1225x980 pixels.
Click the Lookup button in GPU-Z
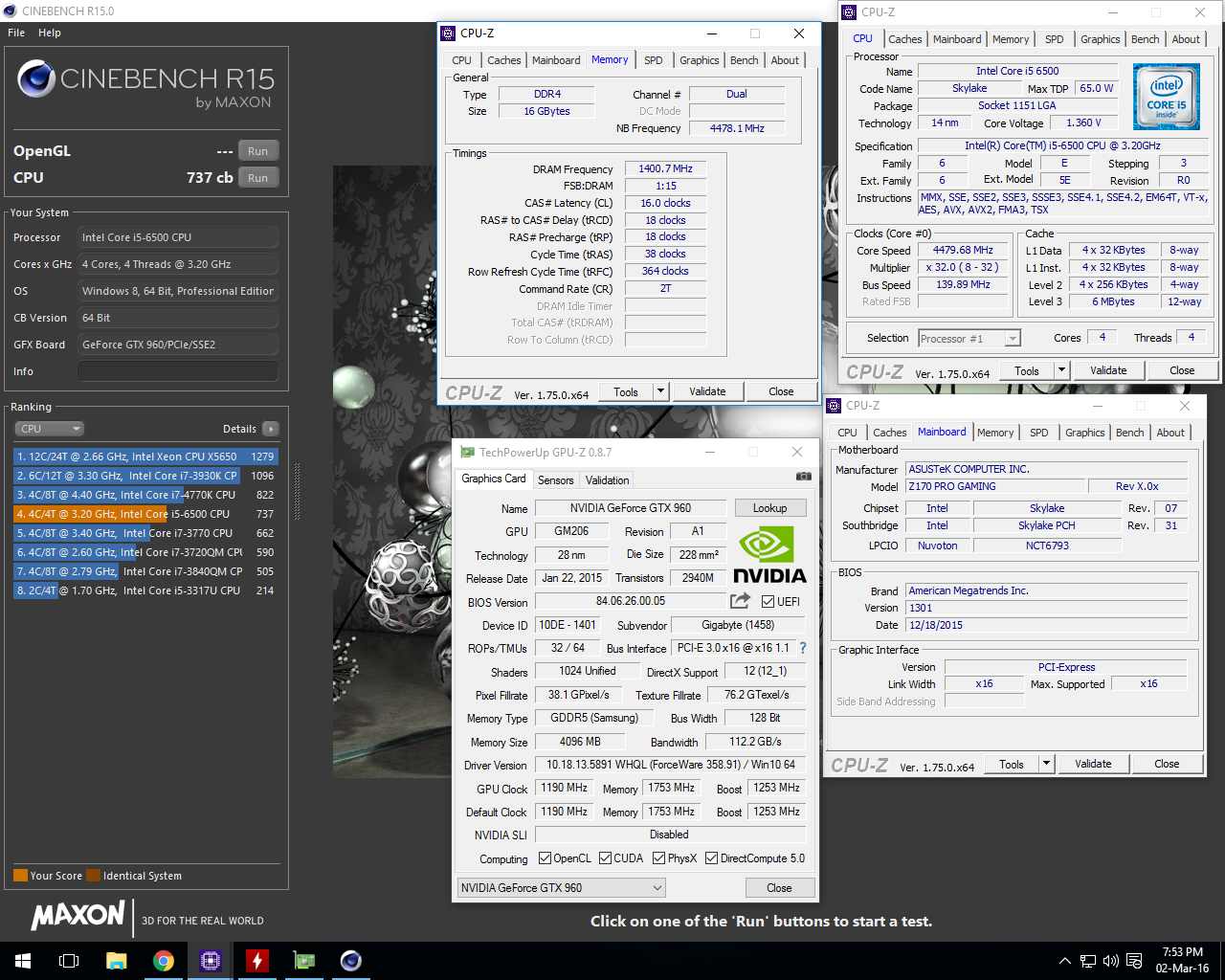tap(770, 508)
